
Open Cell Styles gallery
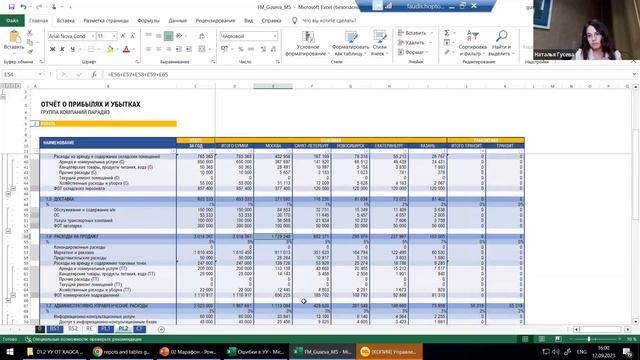pyautogui.click(x=379, y=43)
